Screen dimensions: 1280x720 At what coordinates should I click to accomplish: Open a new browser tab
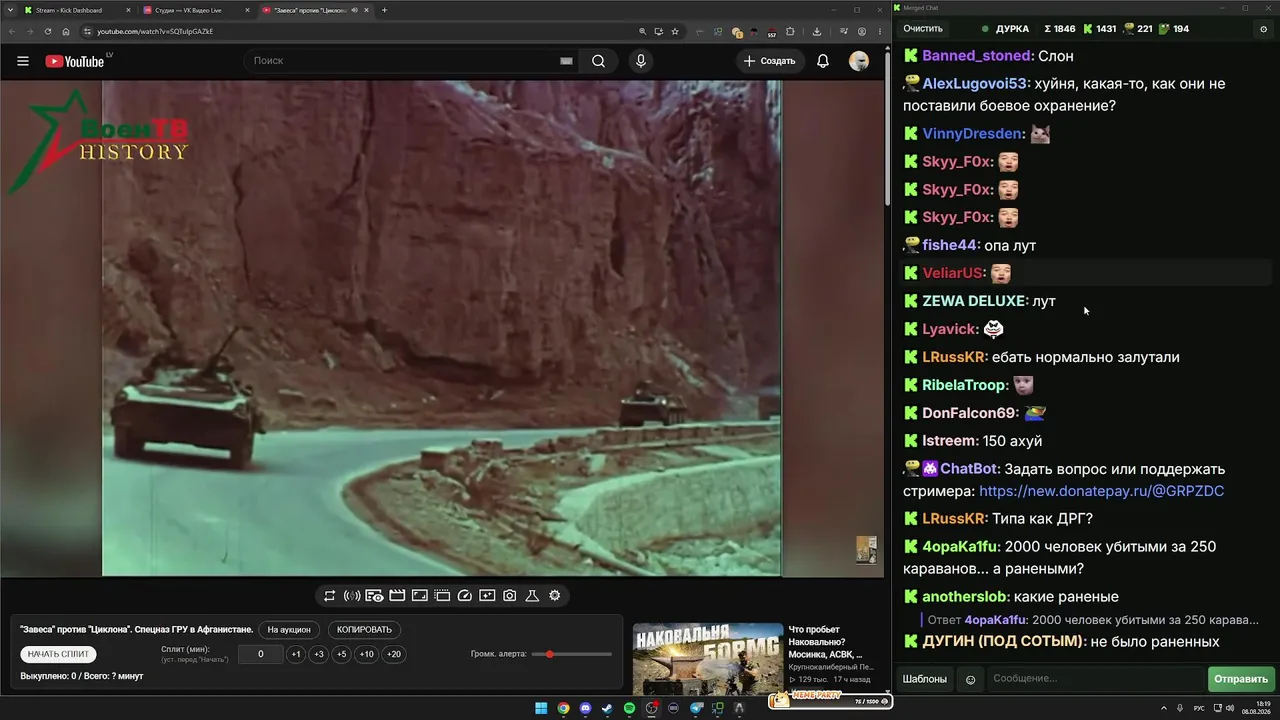coord(384,10)
